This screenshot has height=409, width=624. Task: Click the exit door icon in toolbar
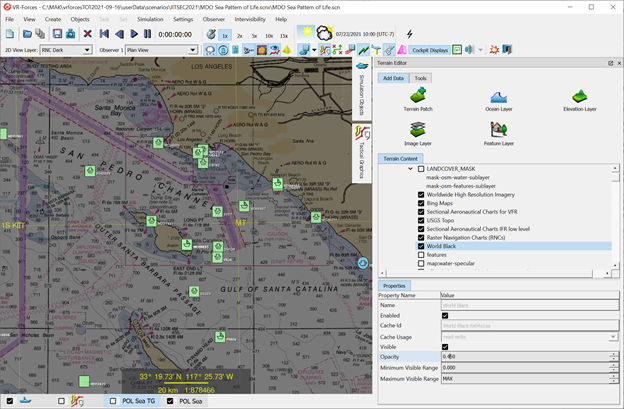coord(507,50)
